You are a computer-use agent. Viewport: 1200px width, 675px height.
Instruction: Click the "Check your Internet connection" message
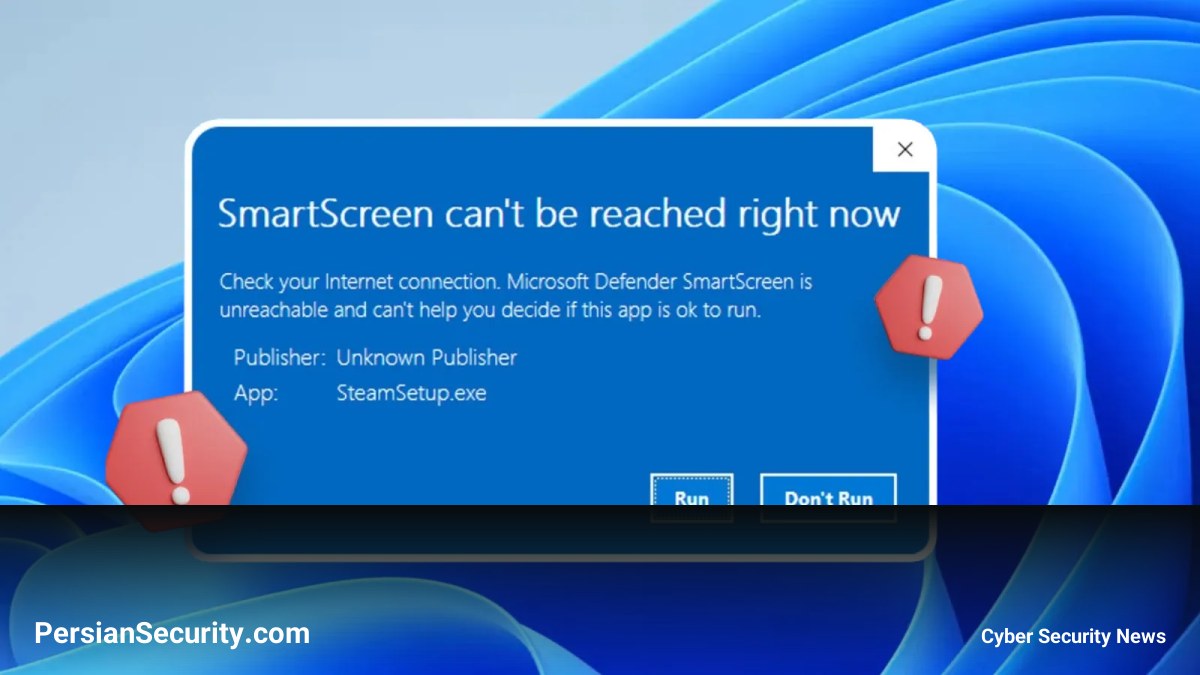coord(516,296)
